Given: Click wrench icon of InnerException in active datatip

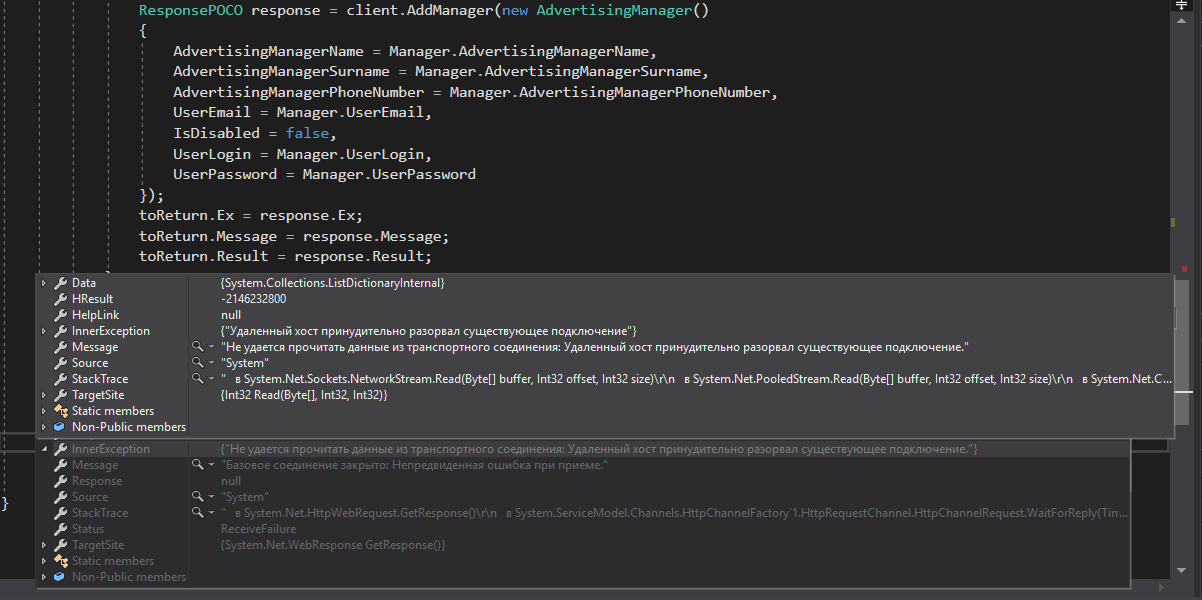Looking at the screenshot, I should tap(60, 331).
